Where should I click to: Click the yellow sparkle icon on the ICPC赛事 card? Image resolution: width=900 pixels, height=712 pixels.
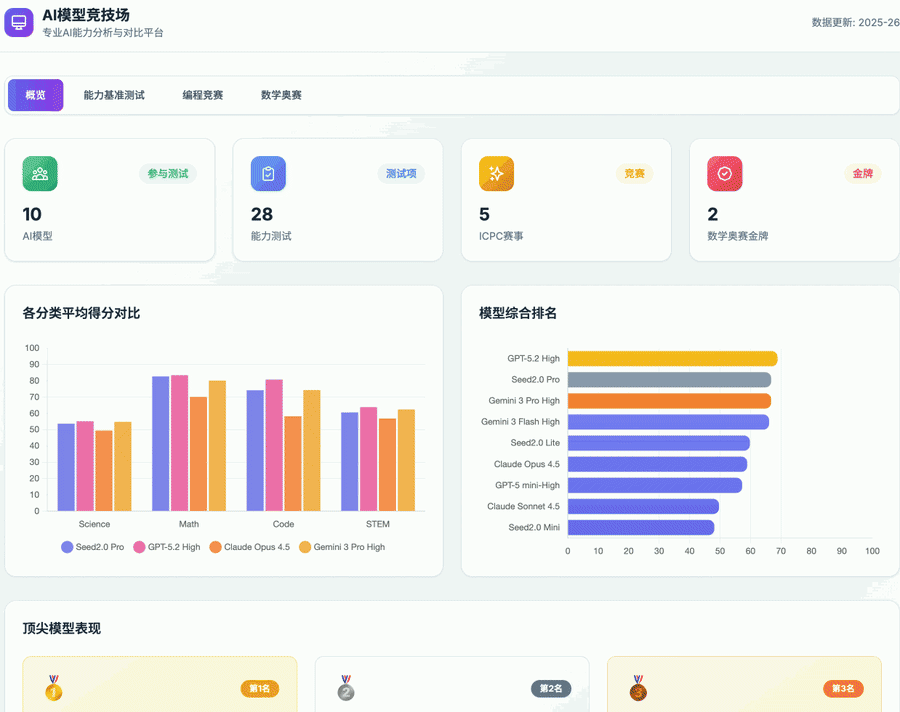pyautogui.click(x=496, y=173)
